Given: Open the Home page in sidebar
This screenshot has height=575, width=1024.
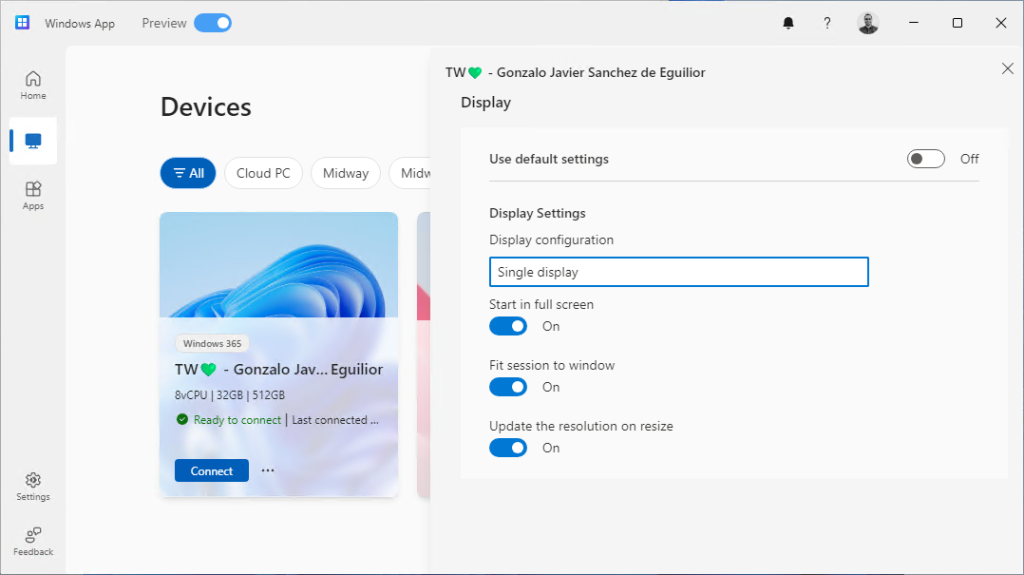Looking at the screenshot, I should coord(33,85).
